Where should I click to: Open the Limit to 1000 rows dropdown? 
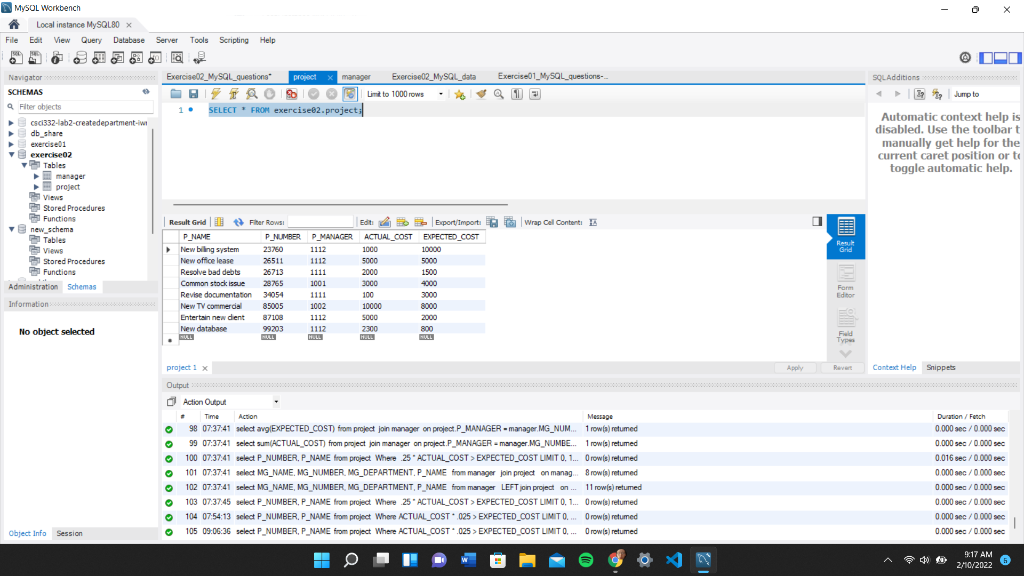tap(440, 94)
